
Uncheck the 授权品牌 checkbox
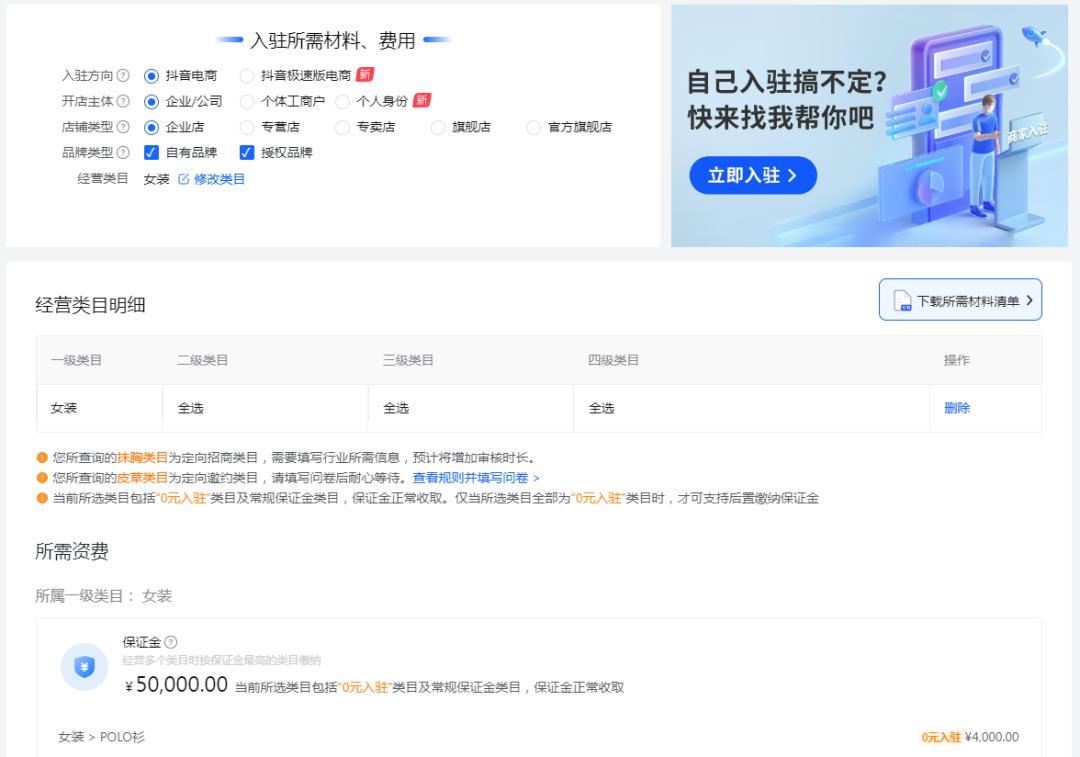pos(246,153)
